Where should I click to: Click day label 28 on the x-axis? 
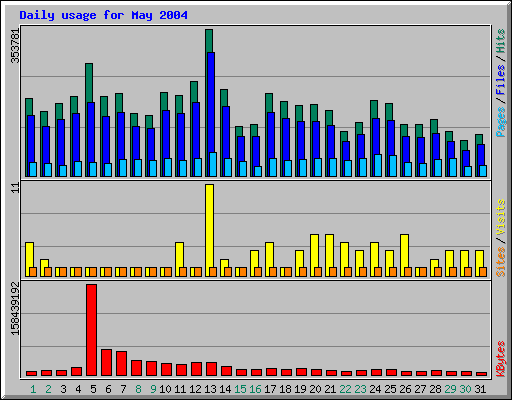coord(435,389)
